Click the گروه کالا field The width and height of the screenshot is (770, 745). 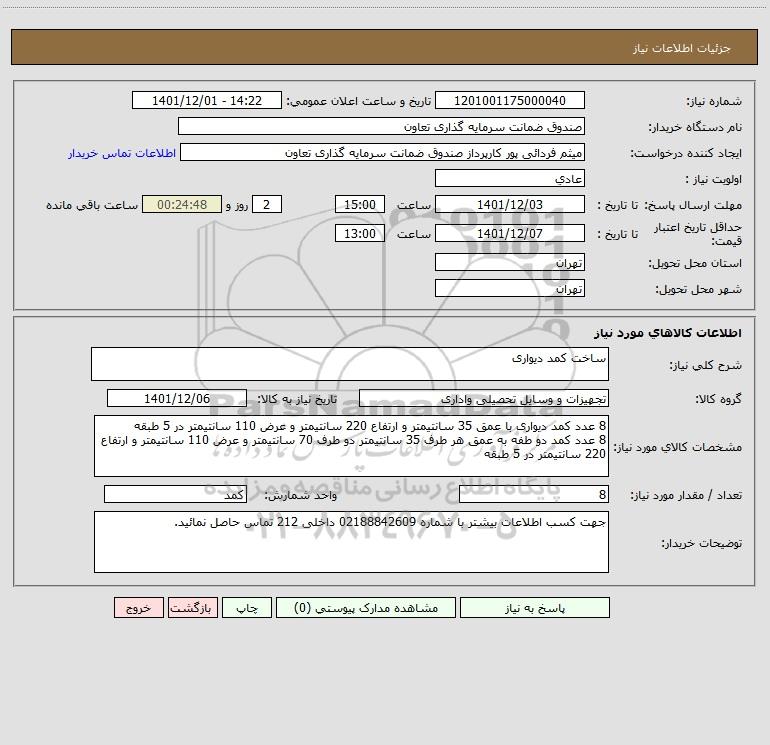pyautogui.click(x=484, y=399)
